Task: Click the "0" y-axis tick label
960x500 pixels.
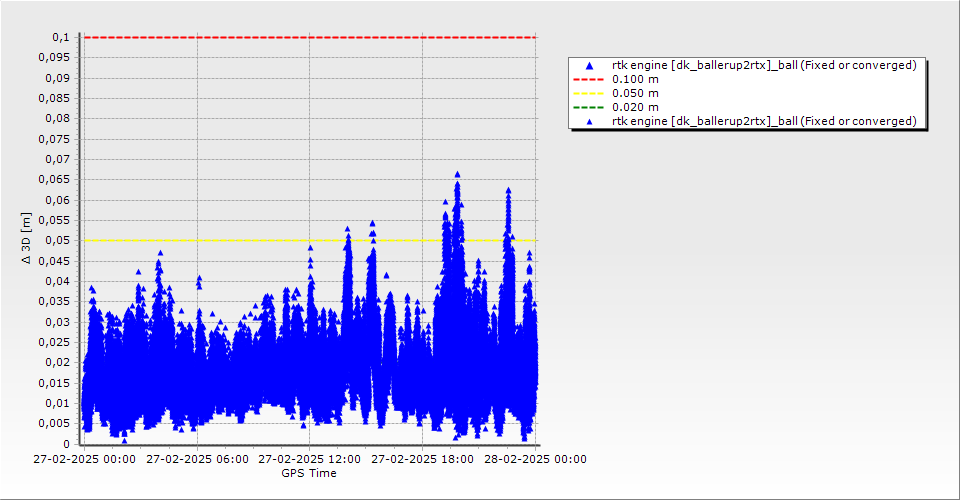Action: click(67, 444)
